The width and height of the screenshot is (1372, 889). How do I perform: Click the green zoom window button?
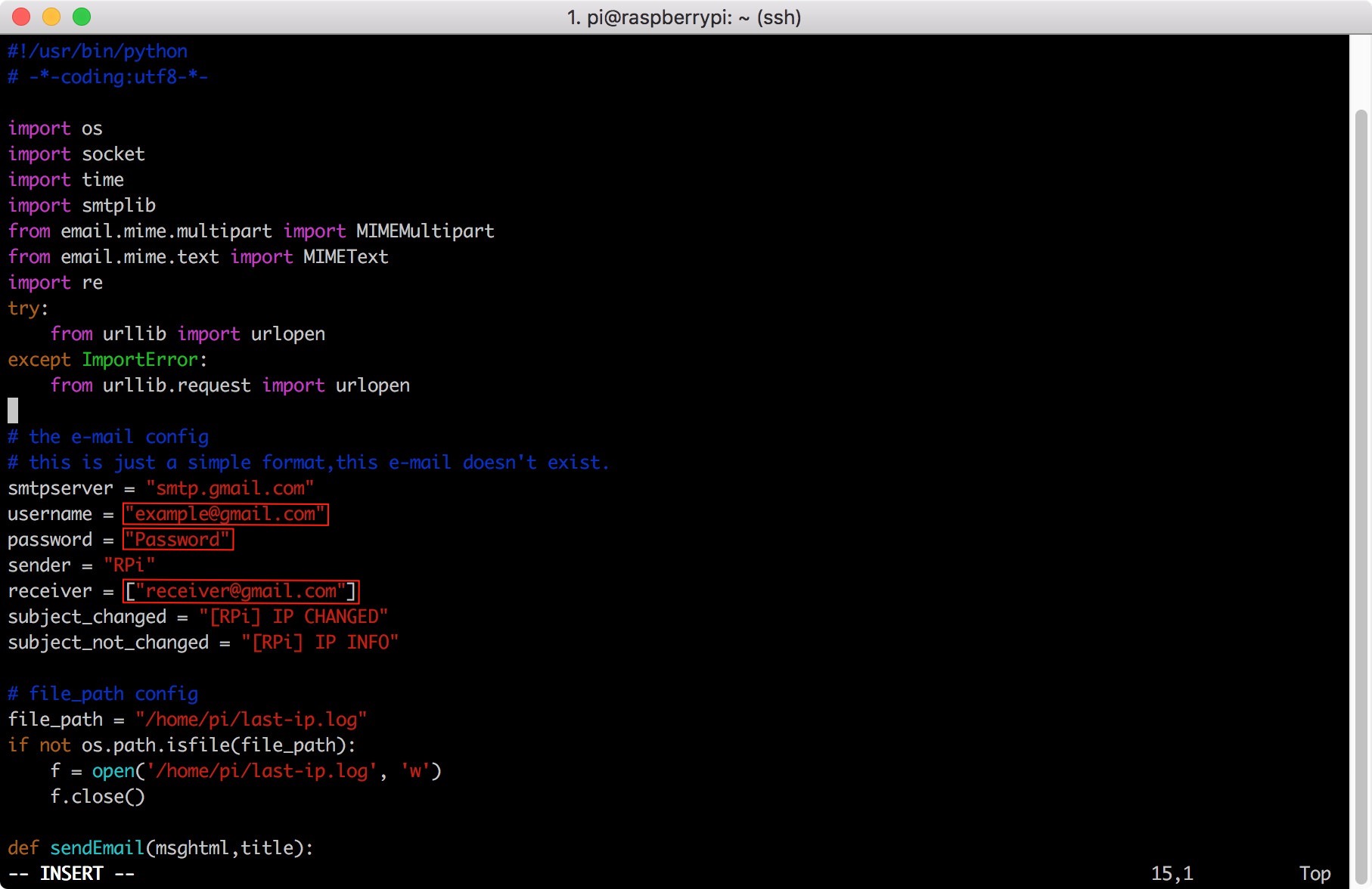82,17
